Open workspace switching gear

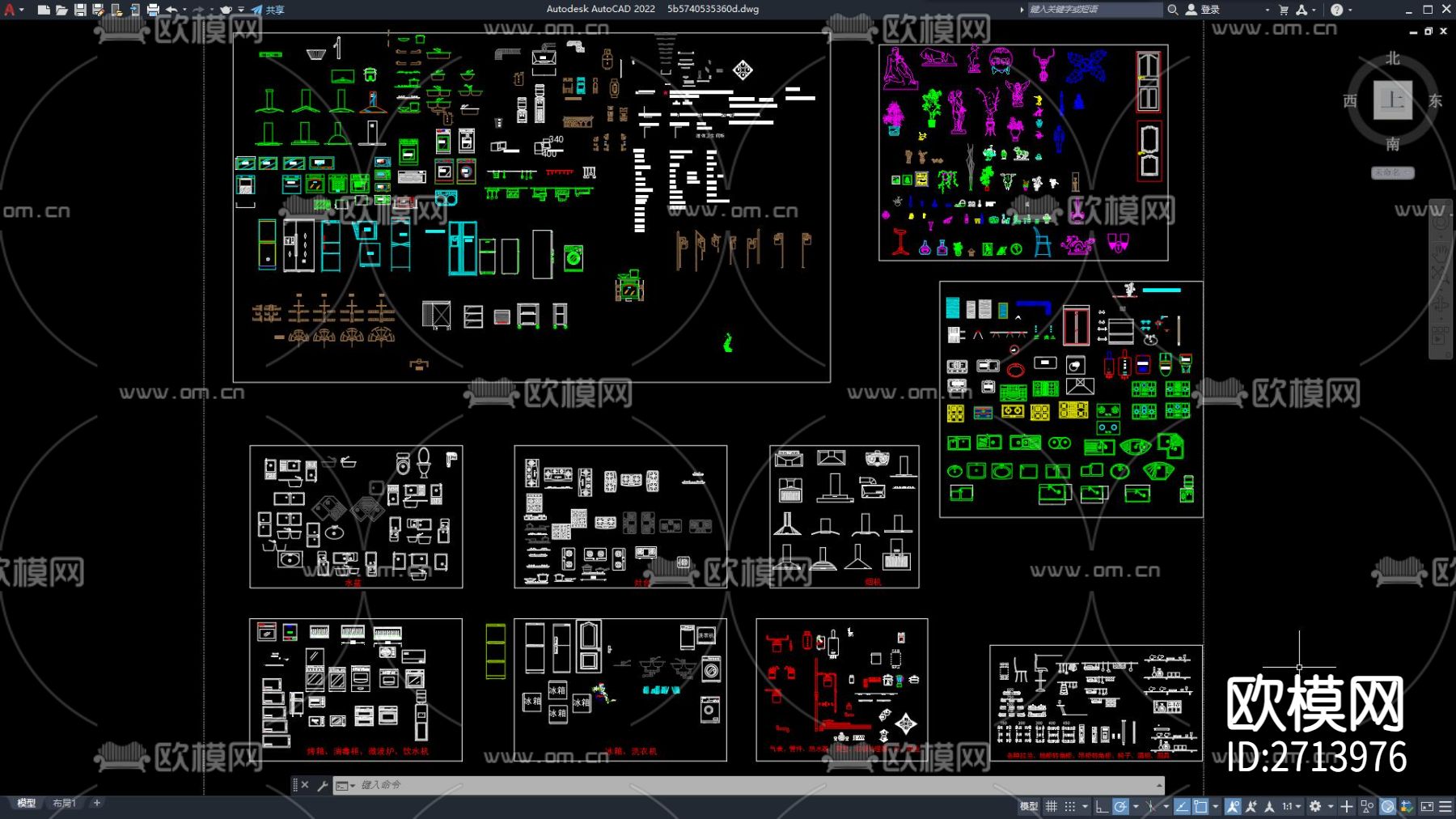coord(1315,806)
